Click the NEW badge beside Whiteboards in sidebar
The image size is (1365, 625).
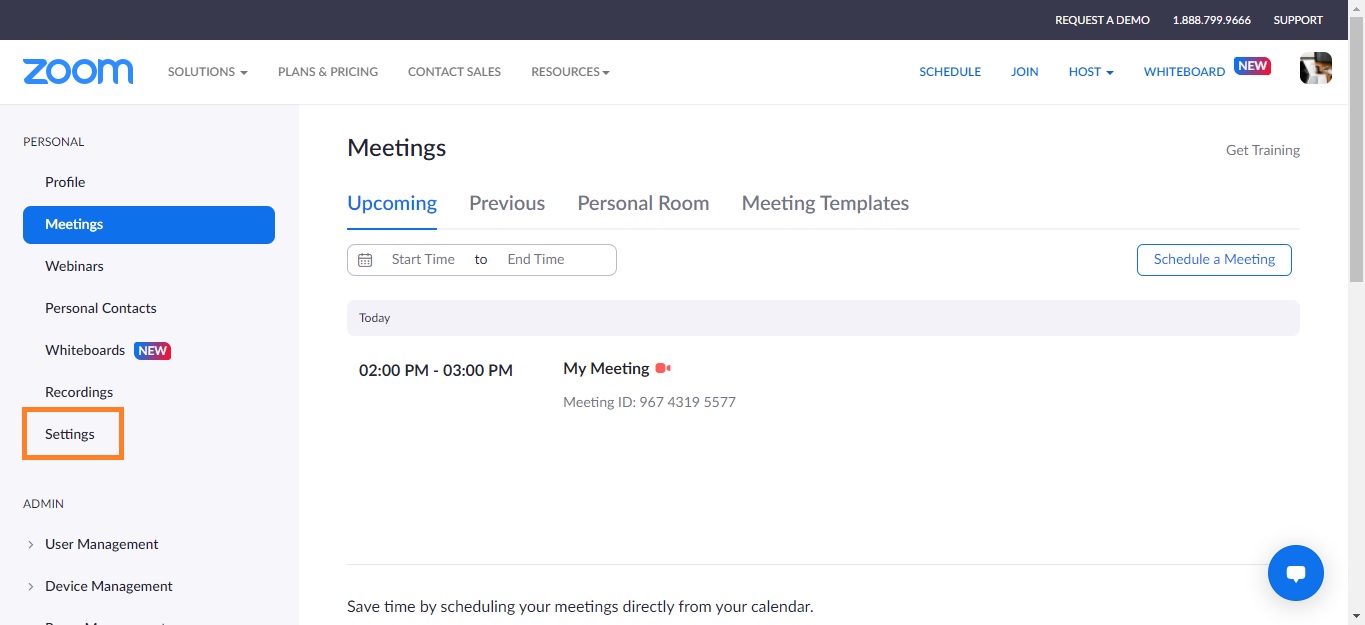click(152, 350)
